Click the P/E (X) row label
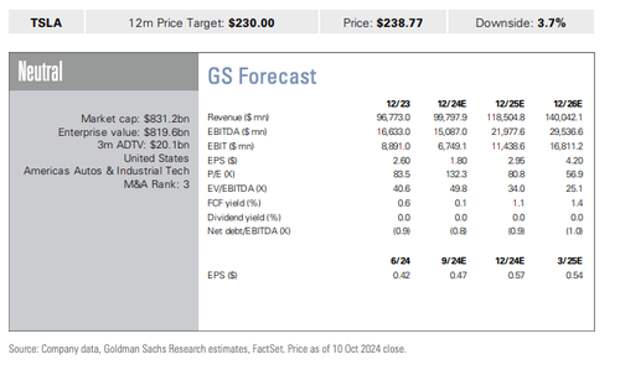Screen dimensions: 620x370 point(221,174)
